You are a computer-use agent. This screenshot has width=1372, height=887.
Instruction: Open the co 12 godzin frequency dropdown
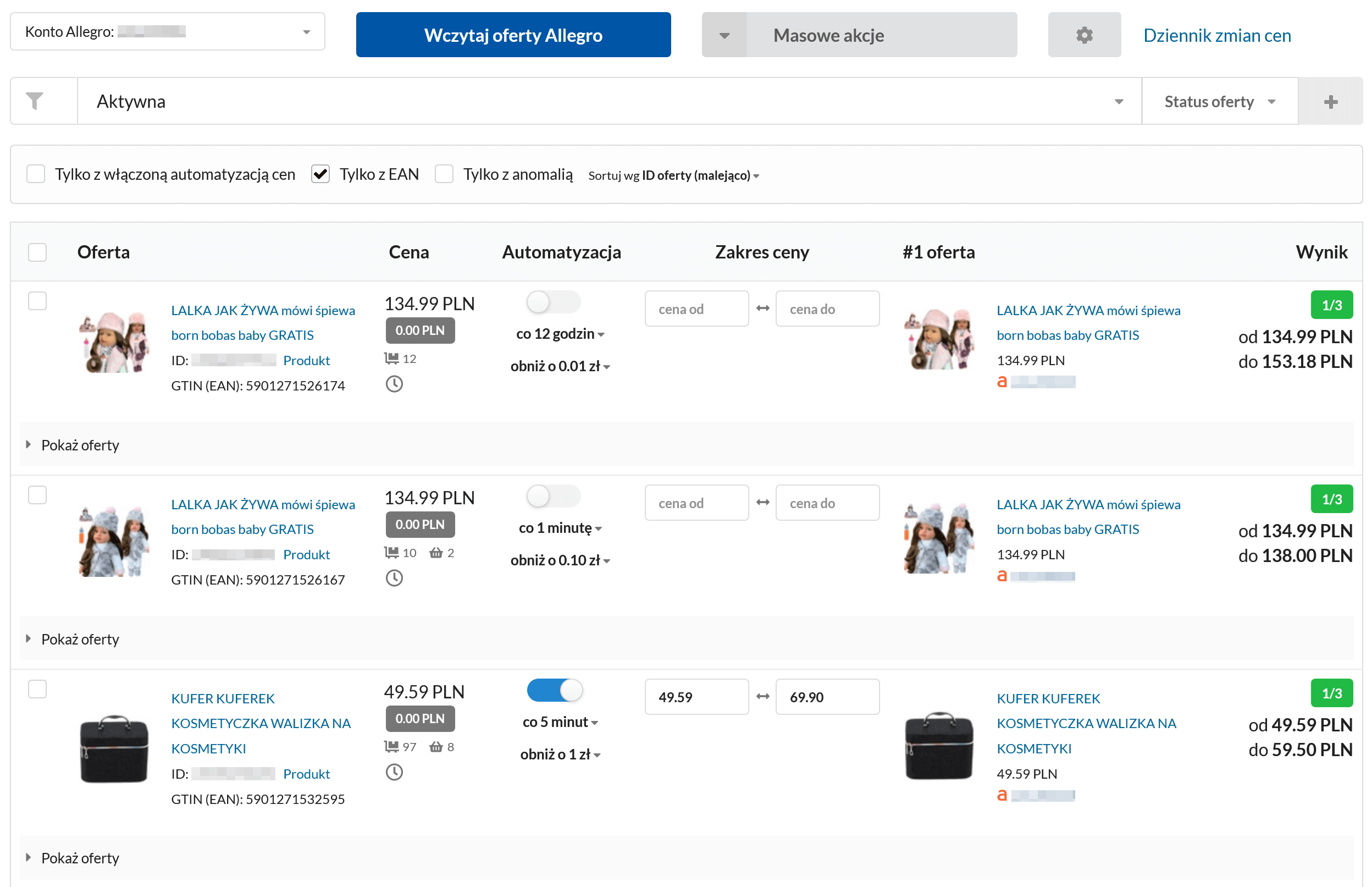click(x=560, y=334)
